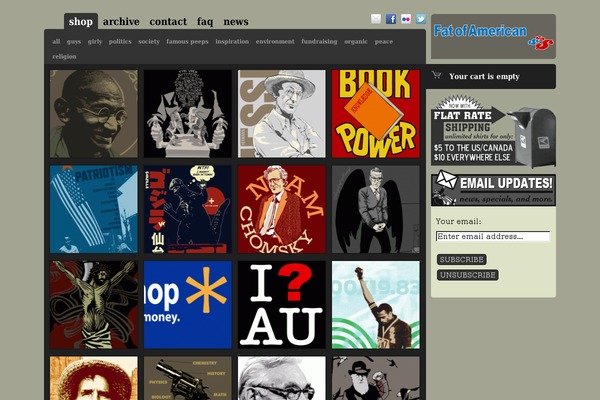
Task: Click the shopping cart icon
Action: click(436, 75)
